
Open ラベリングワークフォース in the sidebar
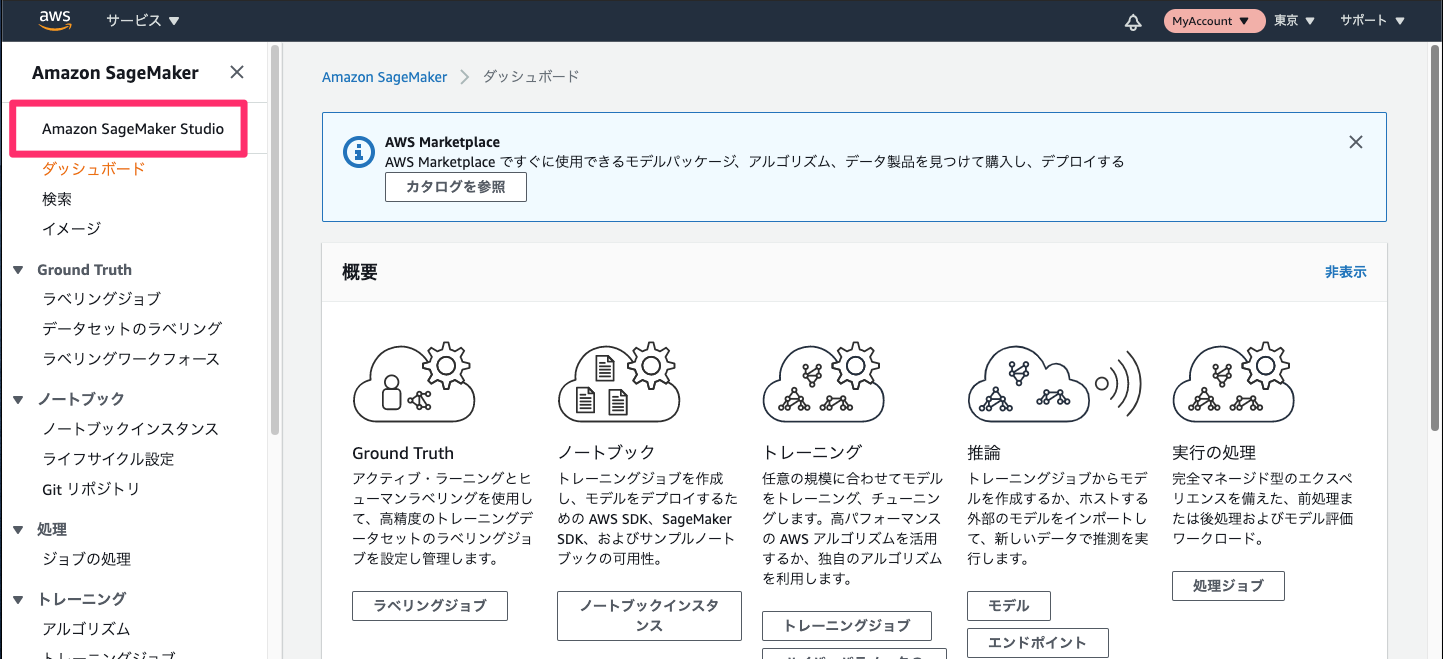pos(131,359)
